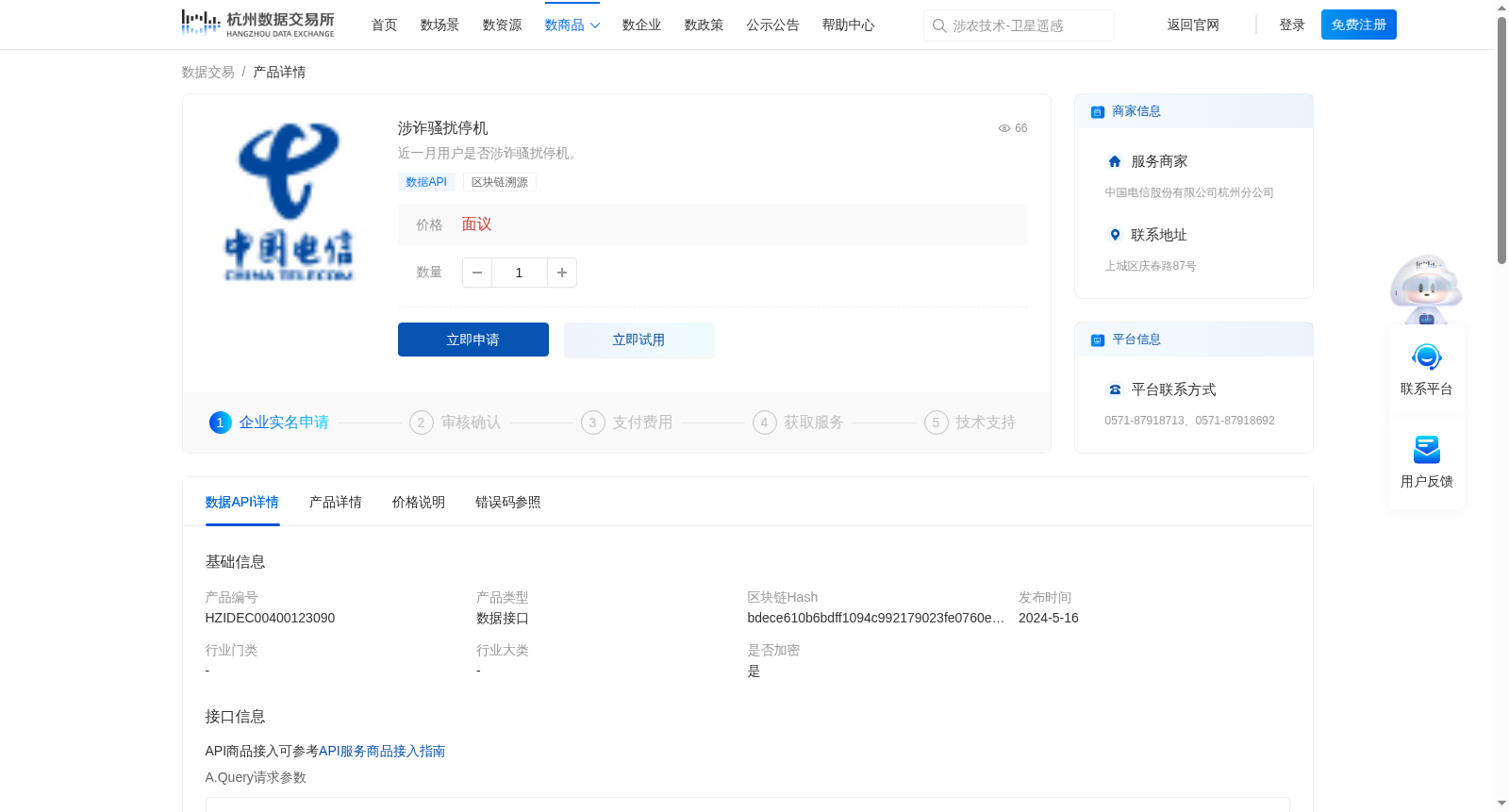Click the Hangzhou Data Exchange logo
This screenshot has height=812, width=1509.
[x=257, y=24]
